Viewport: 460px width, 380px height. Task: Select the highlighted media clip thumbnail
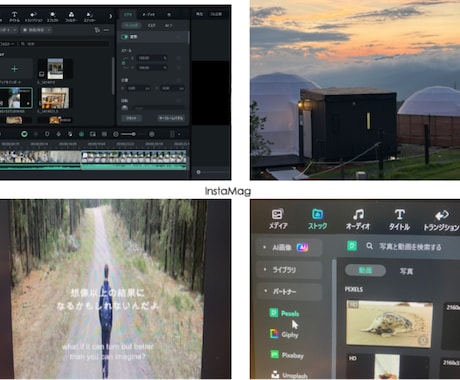click(16, 98)
